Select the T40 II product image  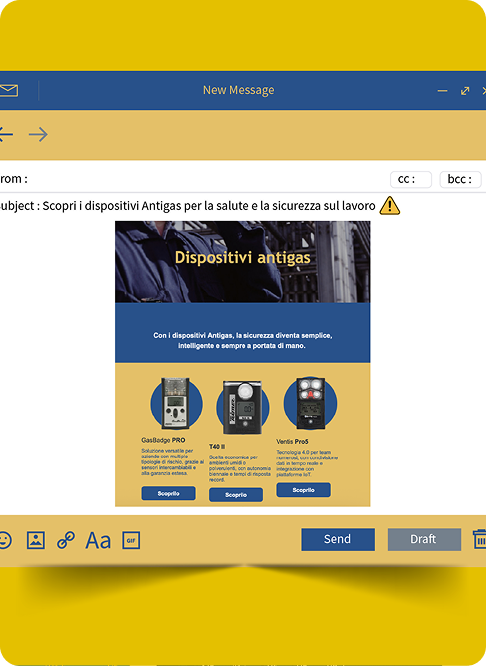[243, 407]
